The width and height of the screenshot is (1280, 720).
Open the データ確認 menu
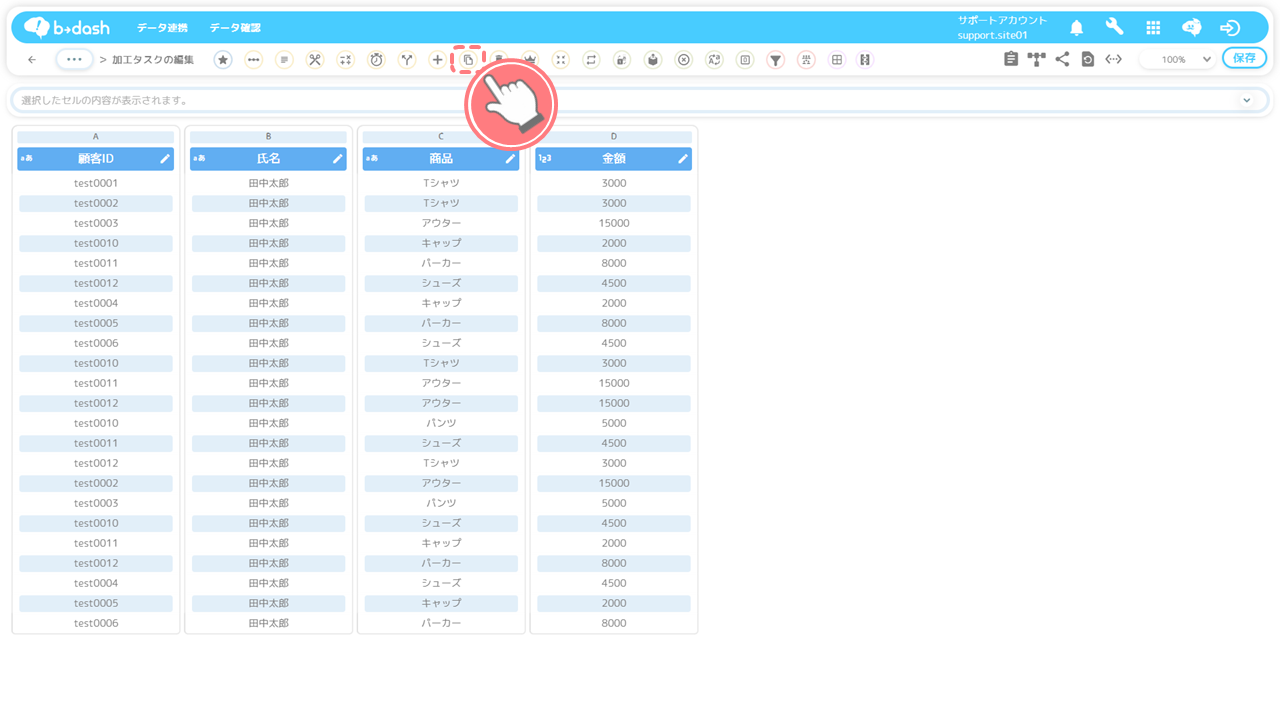(235, 28)
